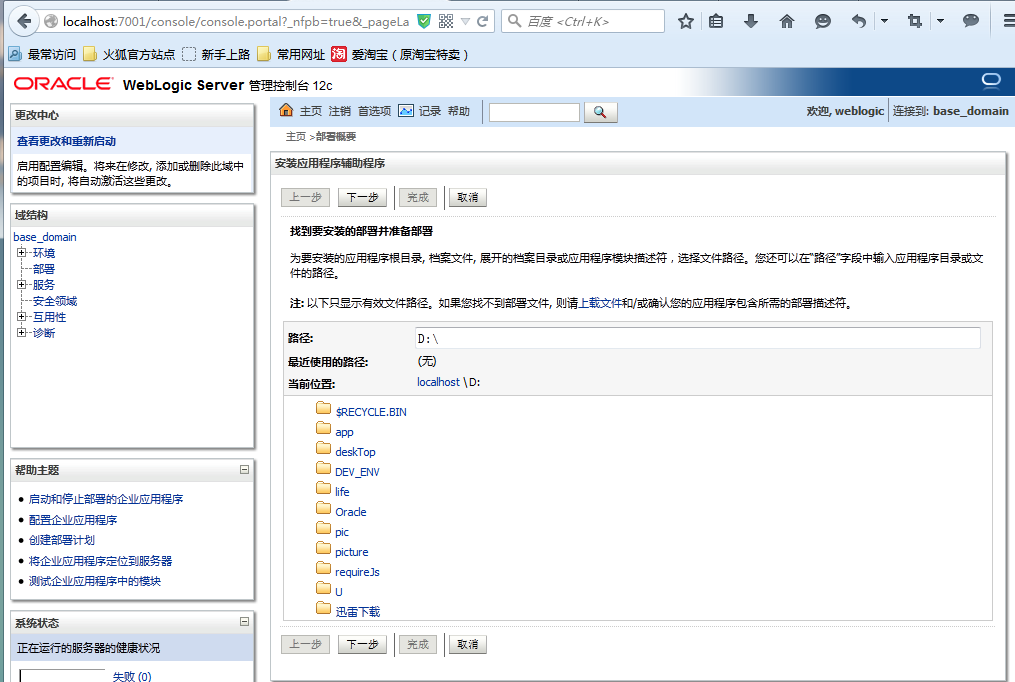Viewport: 1015px width, 682px height.
Task: Click the 路径 input field
Action: pyautogui.click(x=697, y=338)
